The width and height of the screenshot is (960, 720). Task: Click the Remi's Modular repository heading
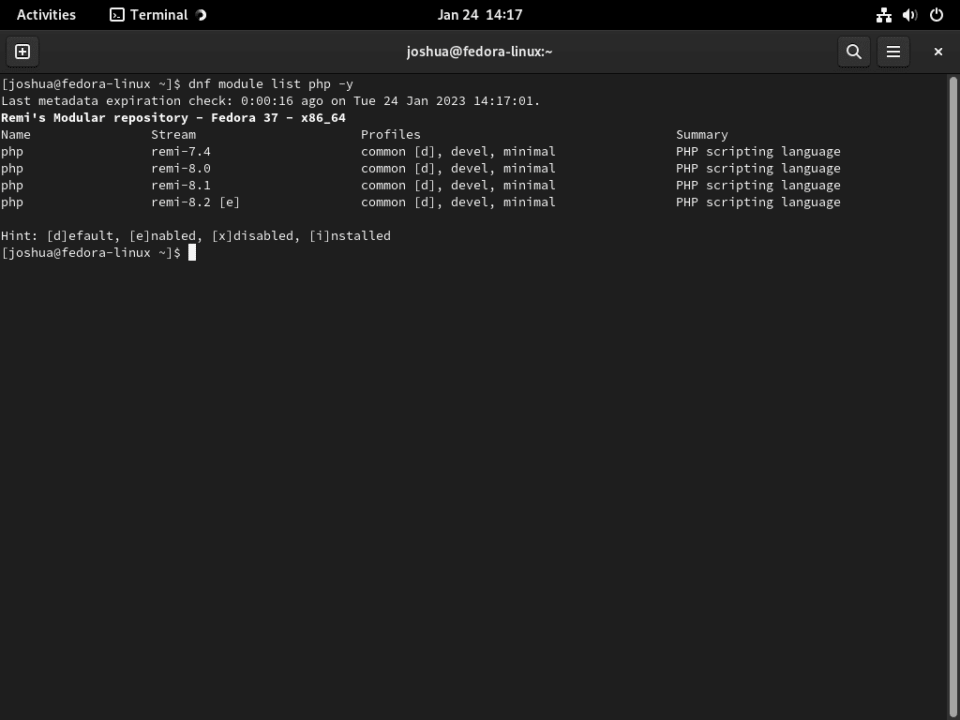[172, 117]
